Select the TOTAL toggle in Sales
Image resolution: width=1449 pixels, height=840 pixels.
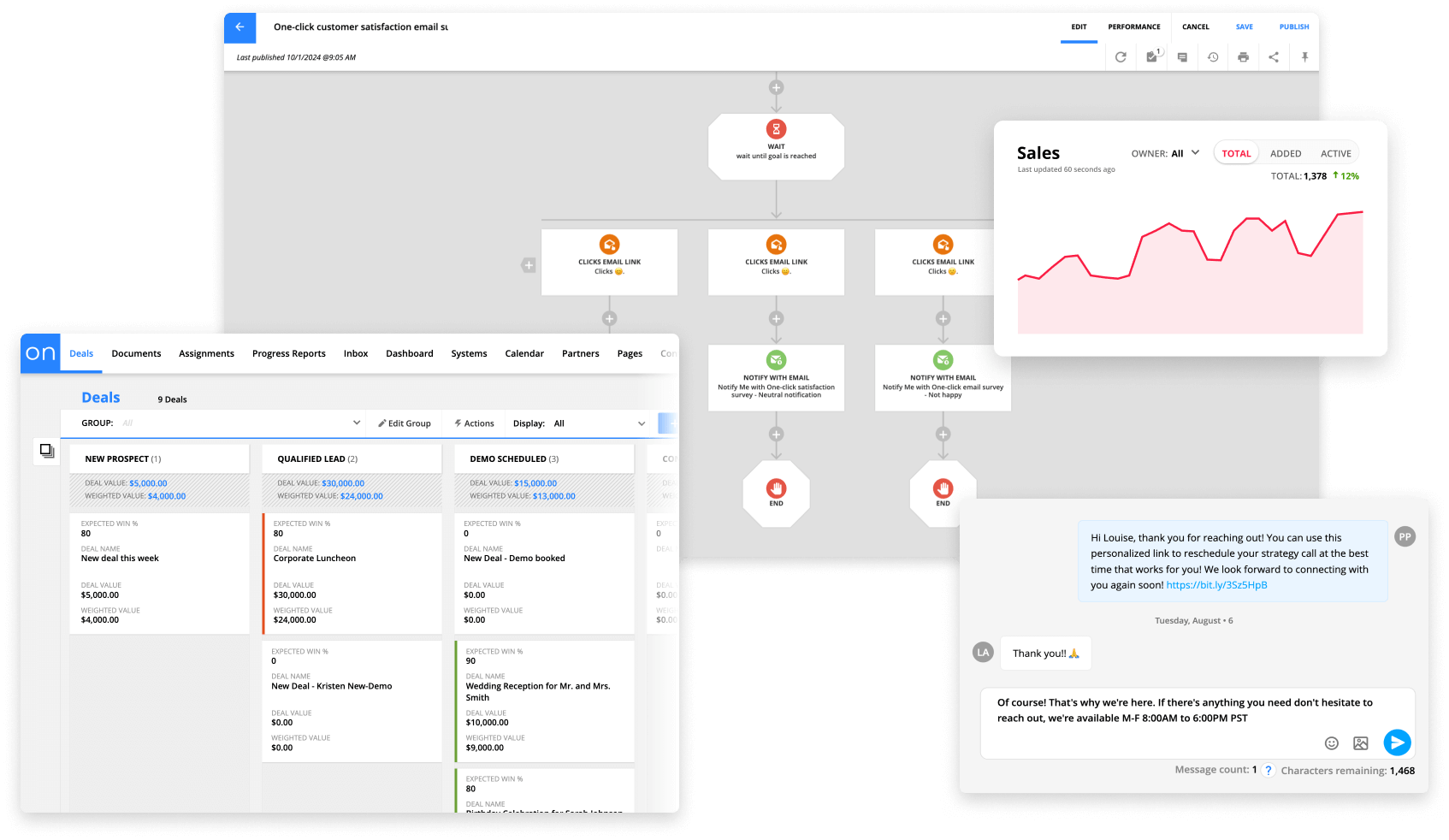click(1236, 154)
